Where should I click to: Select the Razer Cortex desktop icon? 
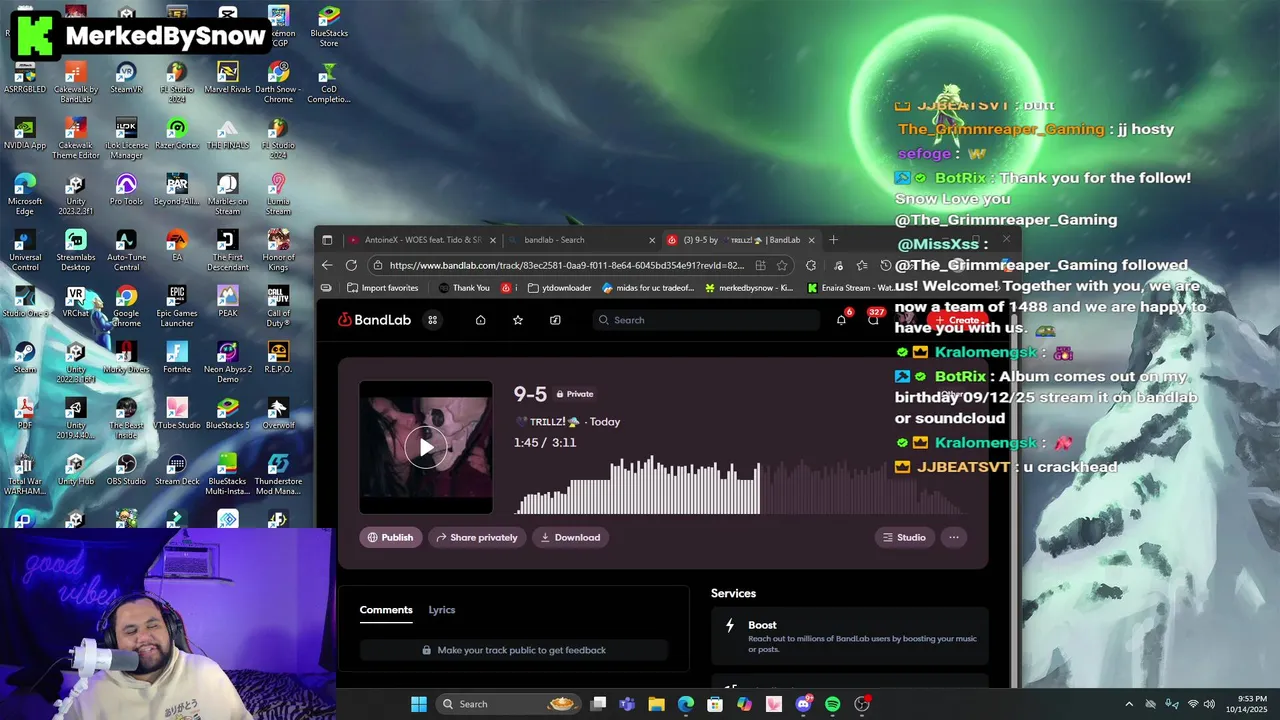point(177,135)
